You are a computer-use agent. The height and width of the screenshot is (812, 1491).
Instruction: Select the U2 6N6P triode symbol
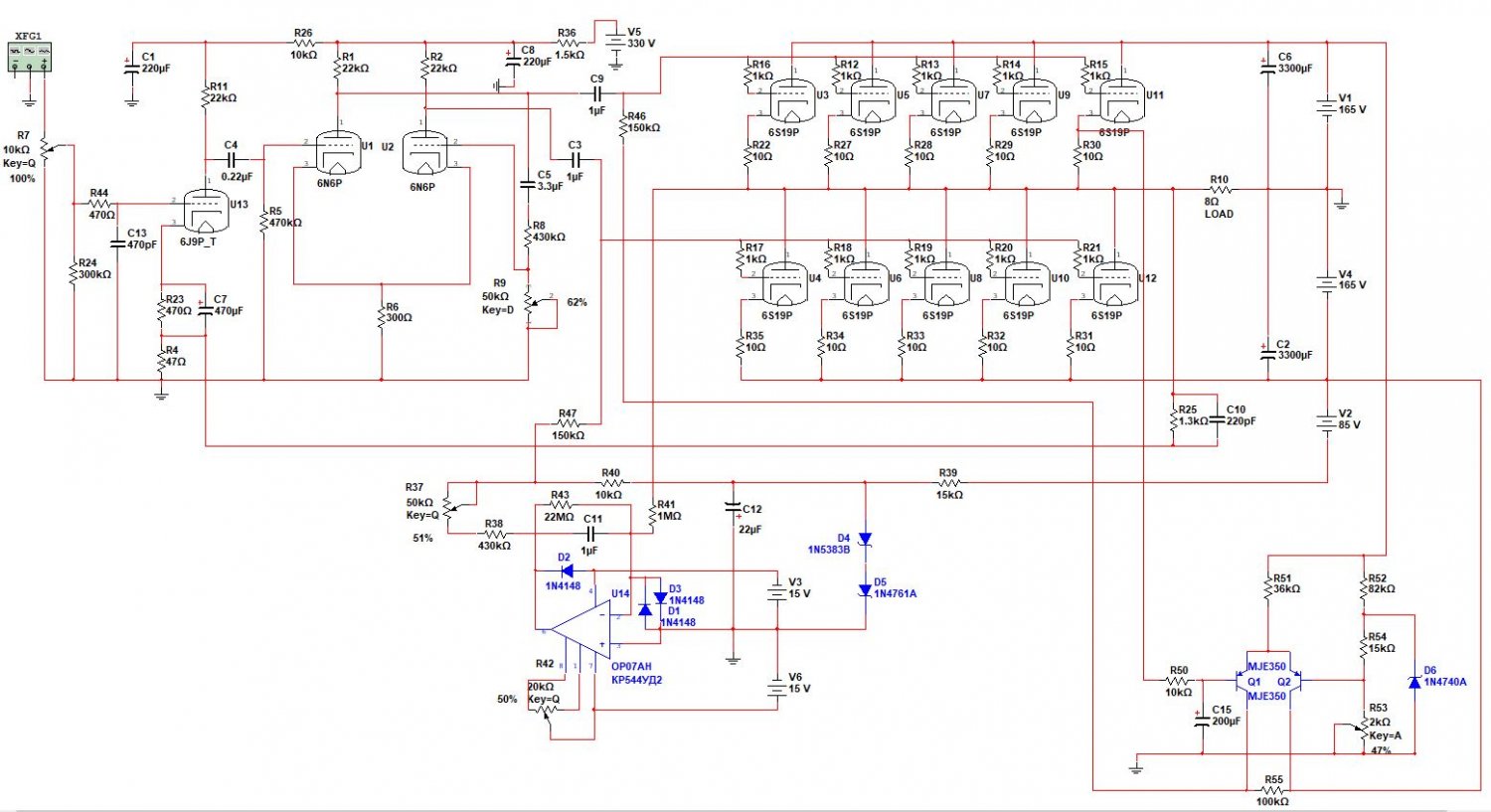click(x=426, y=152)
